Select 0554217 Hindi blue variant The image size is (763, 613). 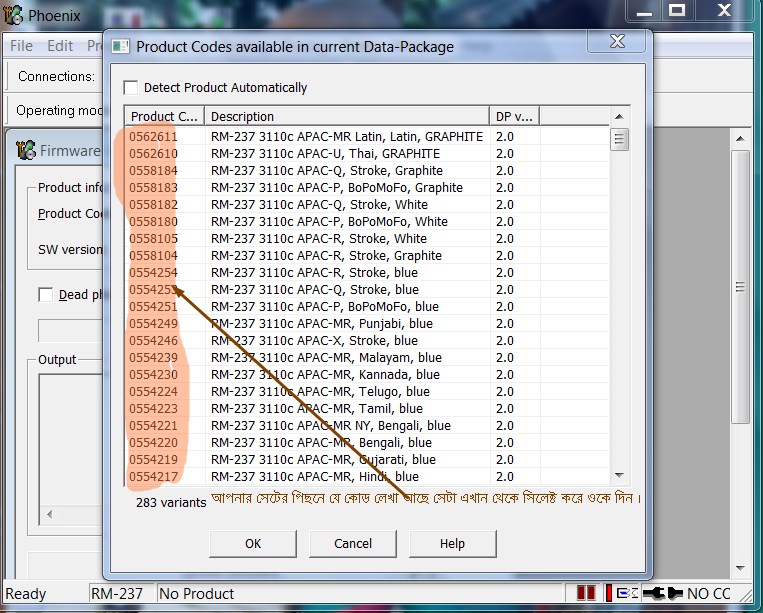click(367, 477)
